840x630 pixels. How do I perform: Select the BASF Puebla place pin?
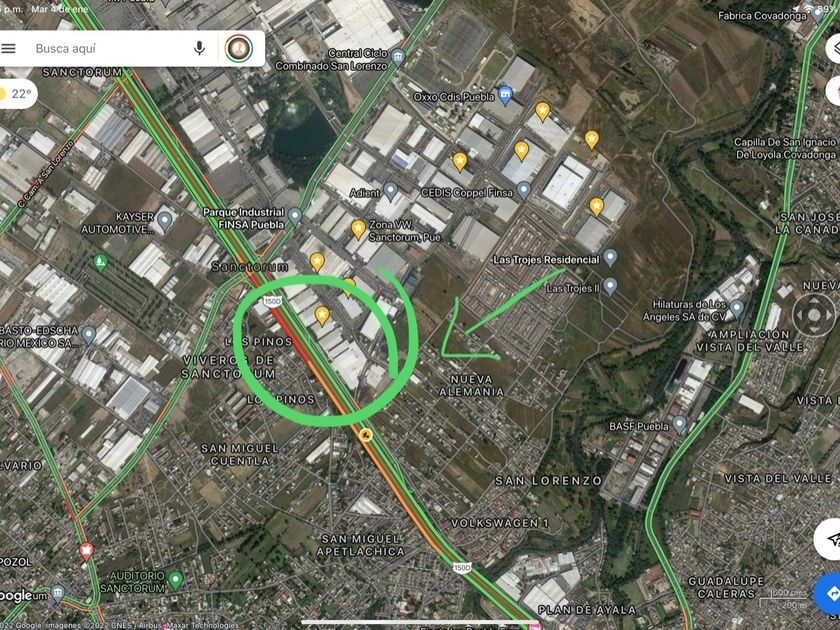coord(679,425)
